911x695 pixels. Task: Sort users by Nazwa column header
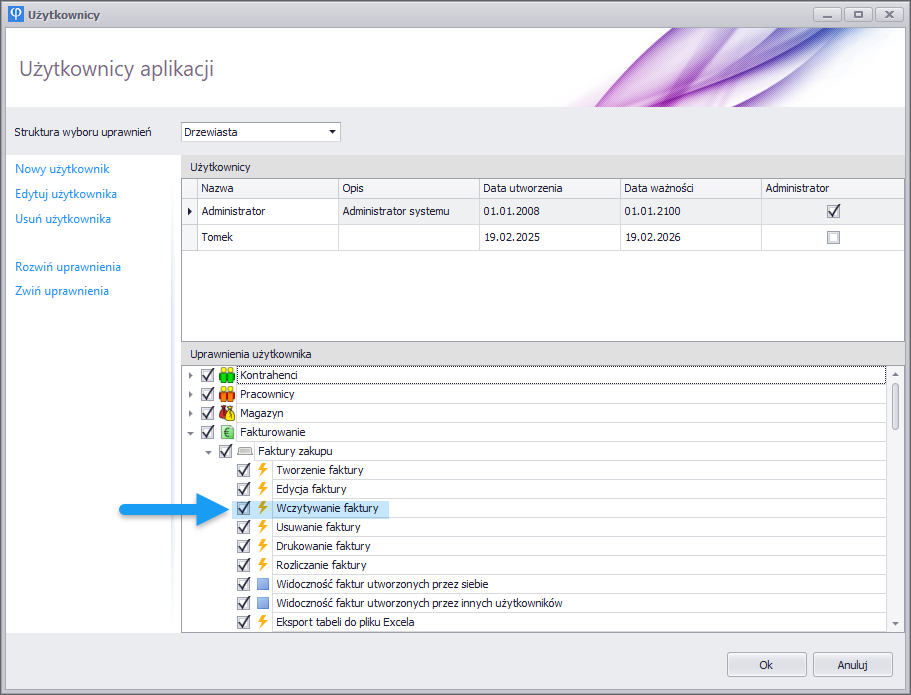point(267,188)
